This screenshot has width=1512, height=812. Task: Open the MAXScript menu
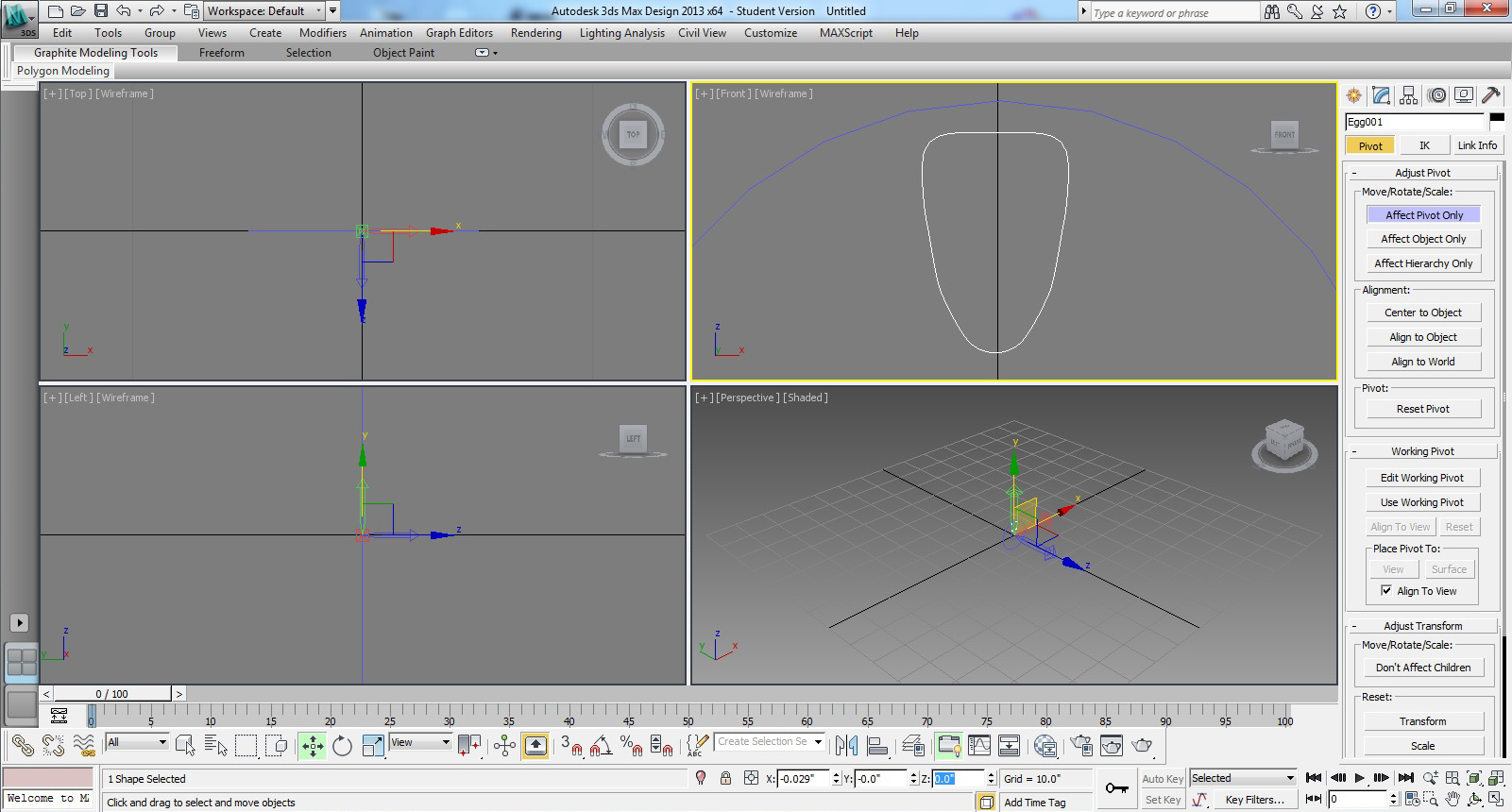point(846,33)
